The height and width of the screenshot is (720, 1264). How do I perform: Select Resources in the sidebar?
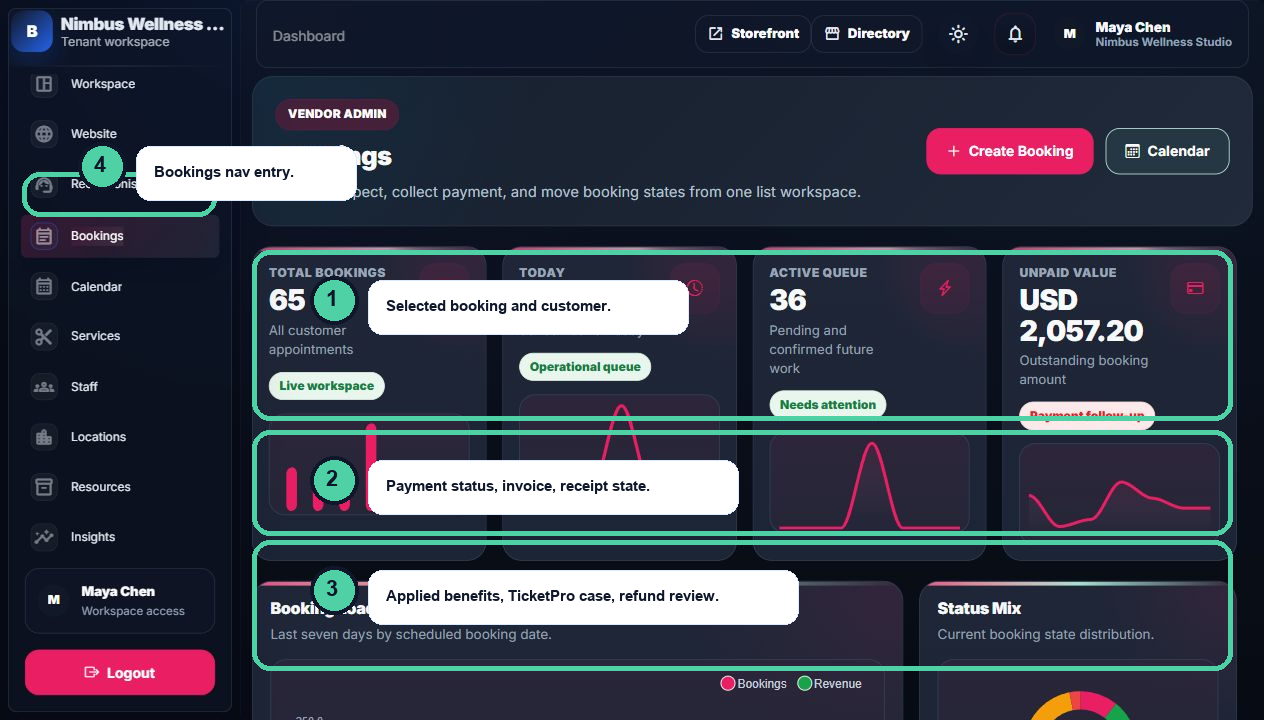(120, 487)
